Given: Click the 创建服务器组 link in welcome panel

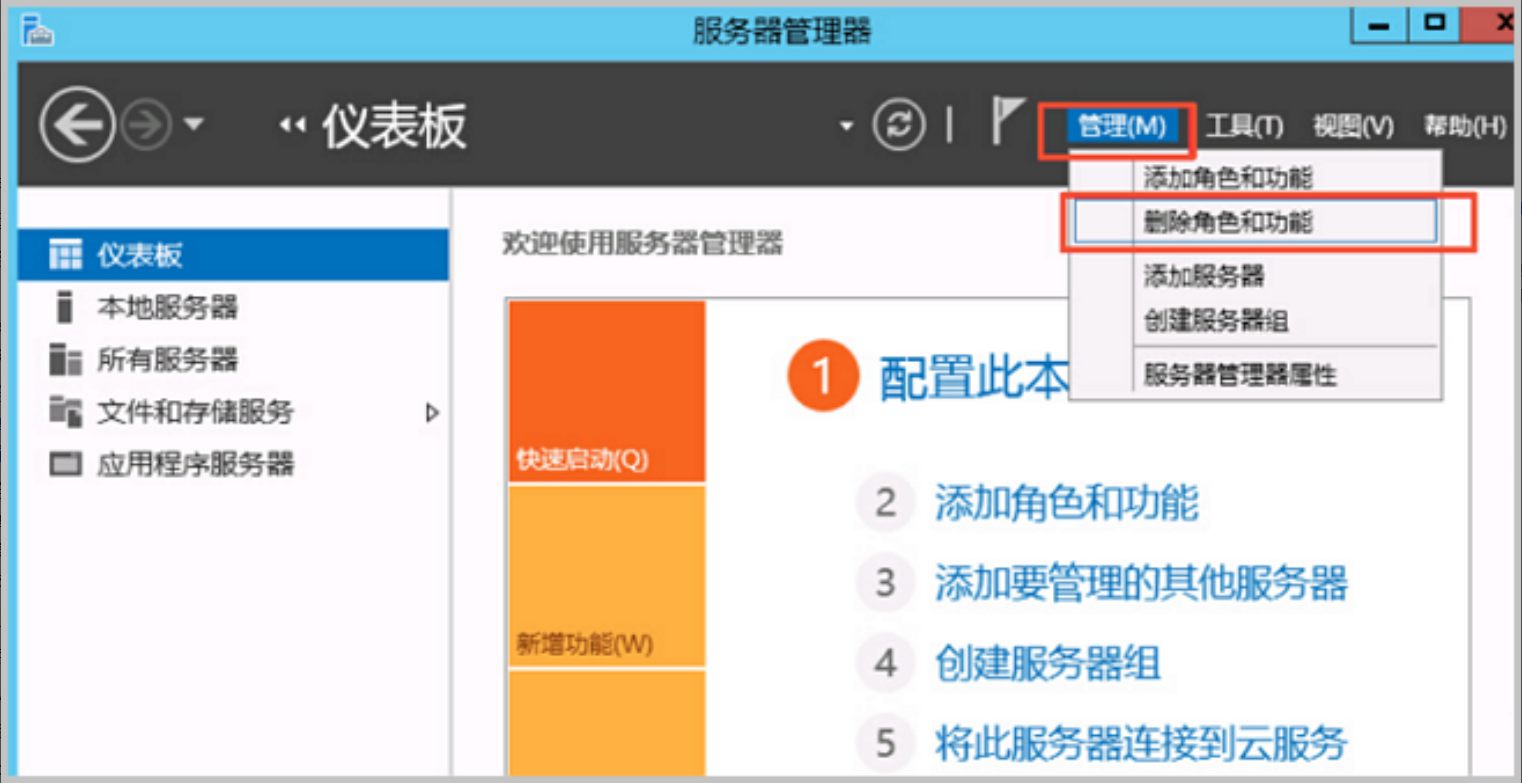Looking at the screenshot, I should point(1047,662).
